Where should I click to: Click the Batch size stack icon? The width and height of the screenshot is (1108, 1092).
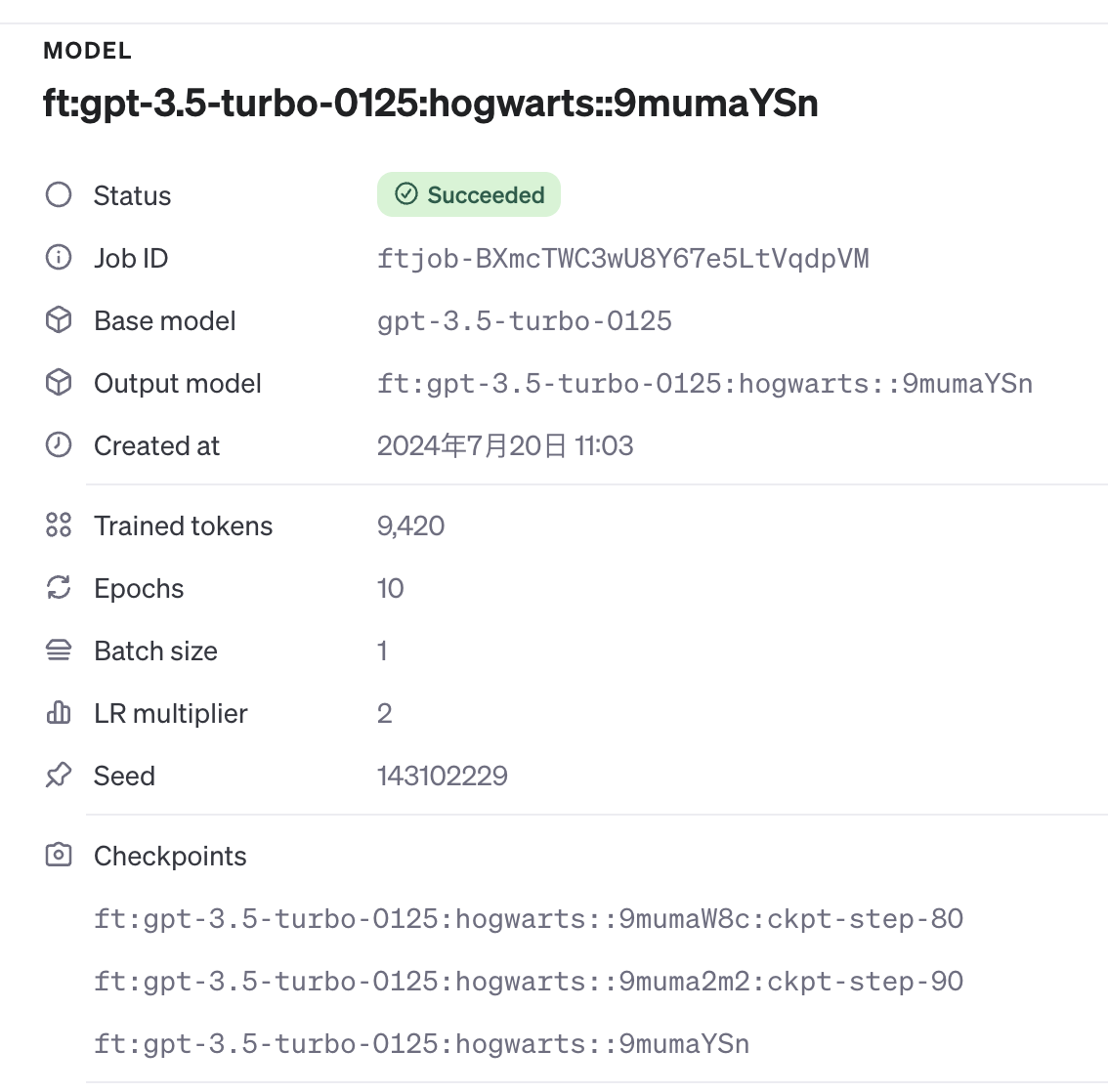59,651
